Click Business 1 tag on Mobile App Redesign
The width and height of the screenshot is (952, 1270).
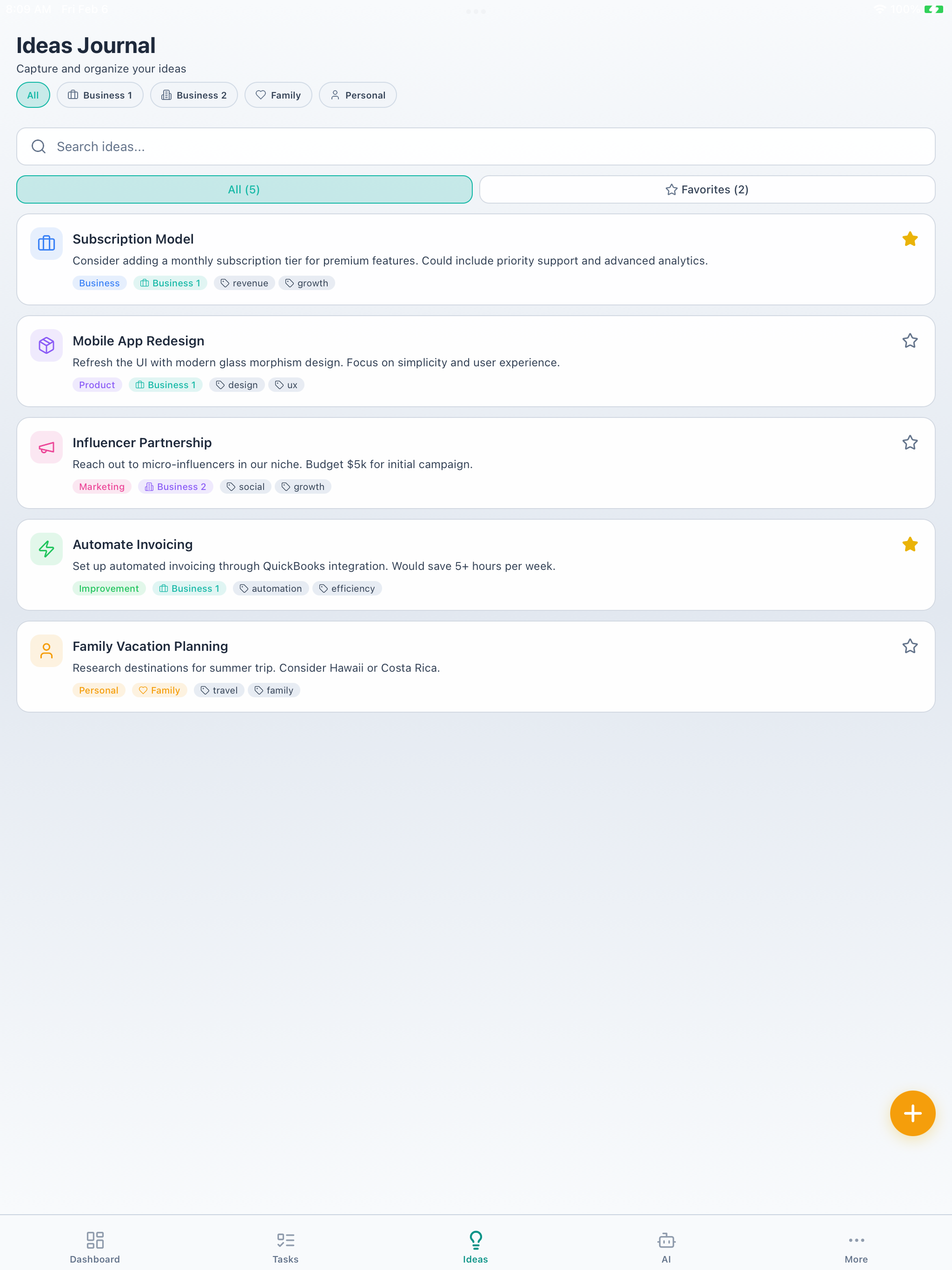tap(165, 385)
